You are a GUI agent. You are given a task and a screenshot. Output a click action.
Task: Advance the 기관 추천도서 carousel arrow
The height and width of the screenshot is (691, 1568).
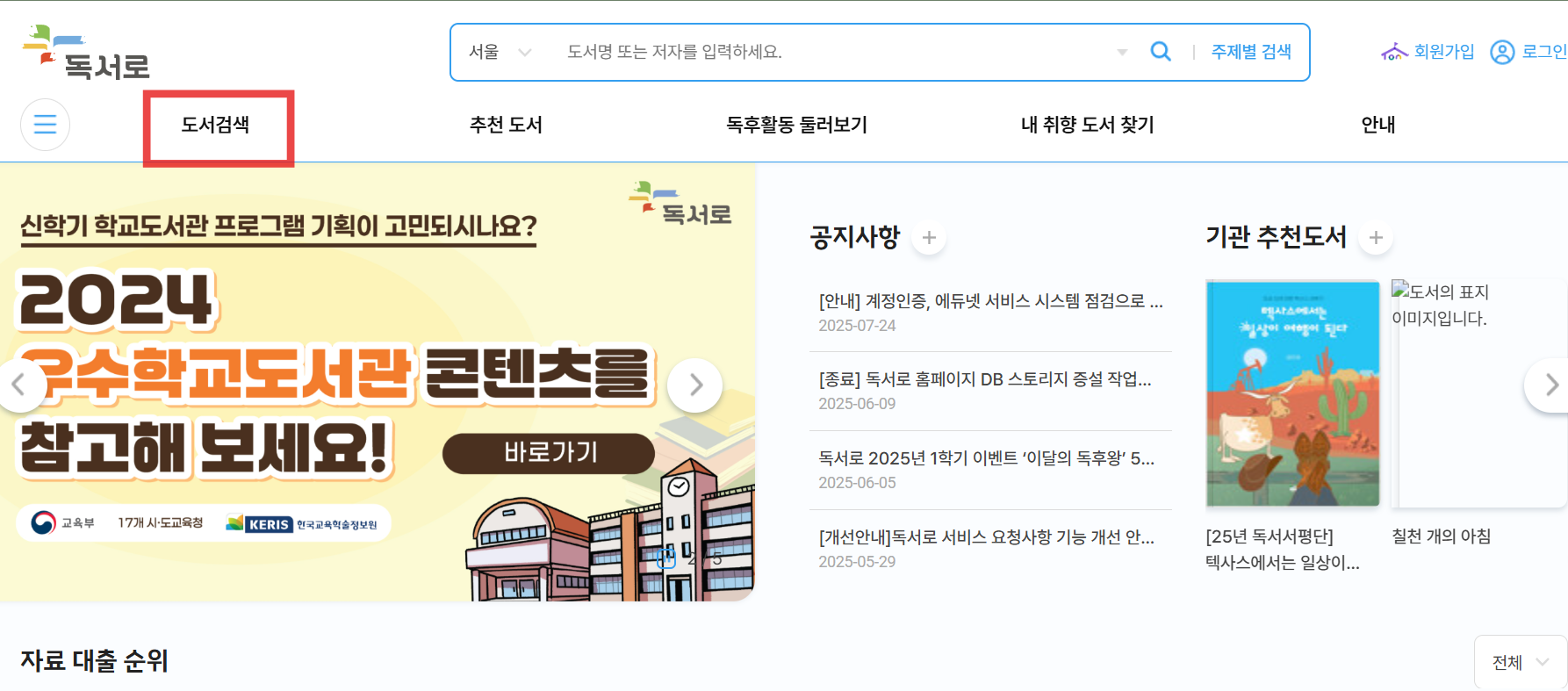click(1549, 385)
